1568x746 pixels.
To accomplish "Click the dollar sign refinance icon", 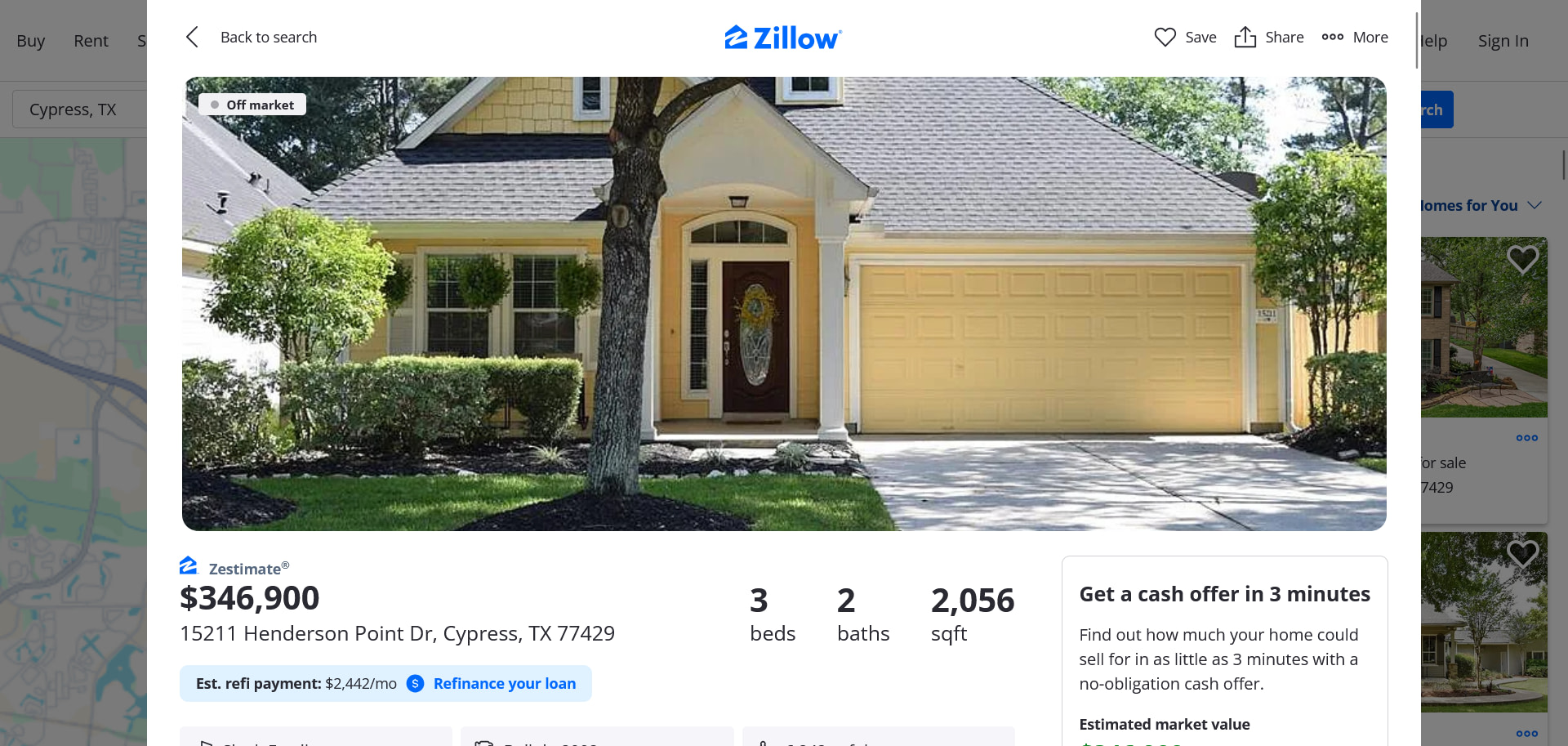I will click(415, 683).
